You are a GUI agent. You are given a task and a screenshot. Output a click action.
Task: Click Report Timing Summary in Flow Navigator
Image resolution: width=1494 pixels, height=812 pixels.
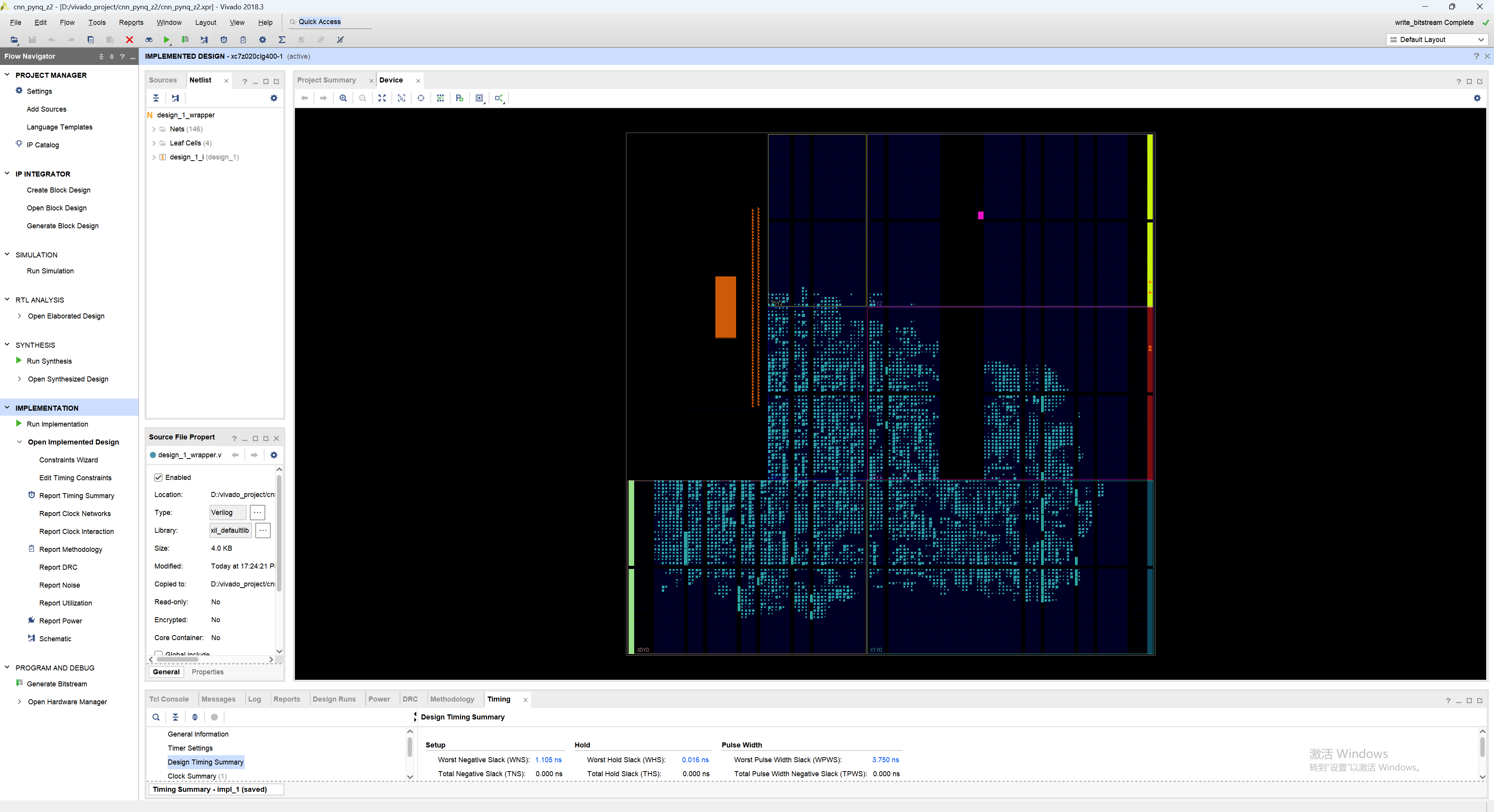77,495
